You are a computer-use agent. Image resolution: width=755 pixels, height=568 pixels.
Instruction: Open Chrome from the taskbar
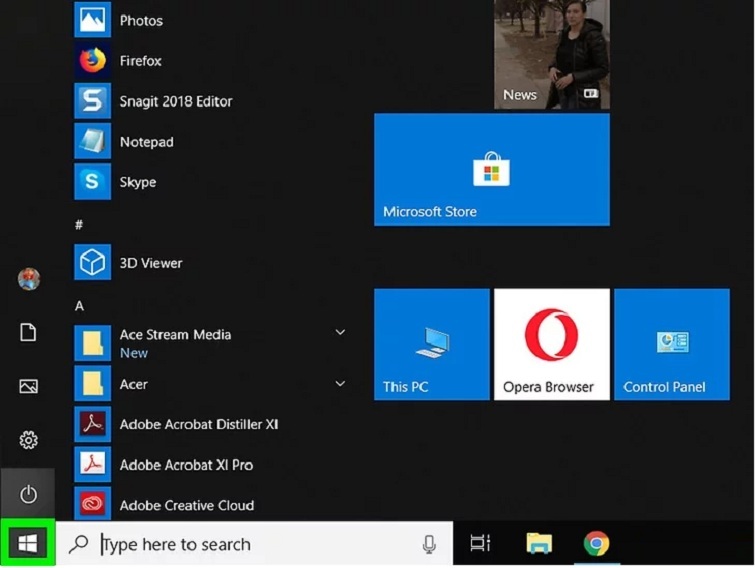[597, 544]
